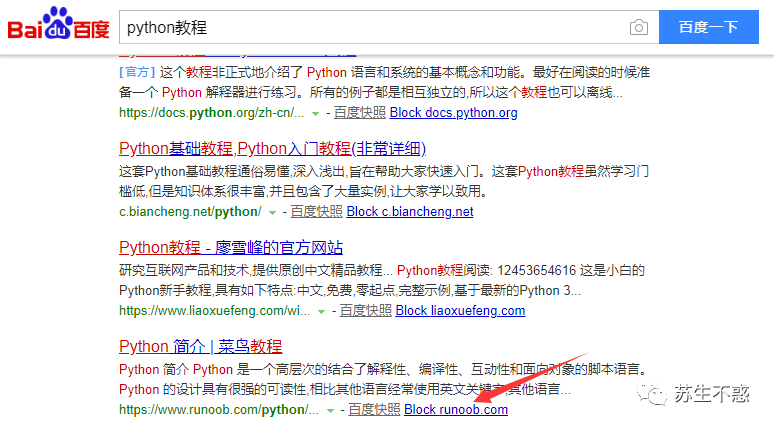Open Python 简介 | 菜鸟教程 result title
Image resolution: width=774 pixels, height=427 pixels.
coord(200,347)
